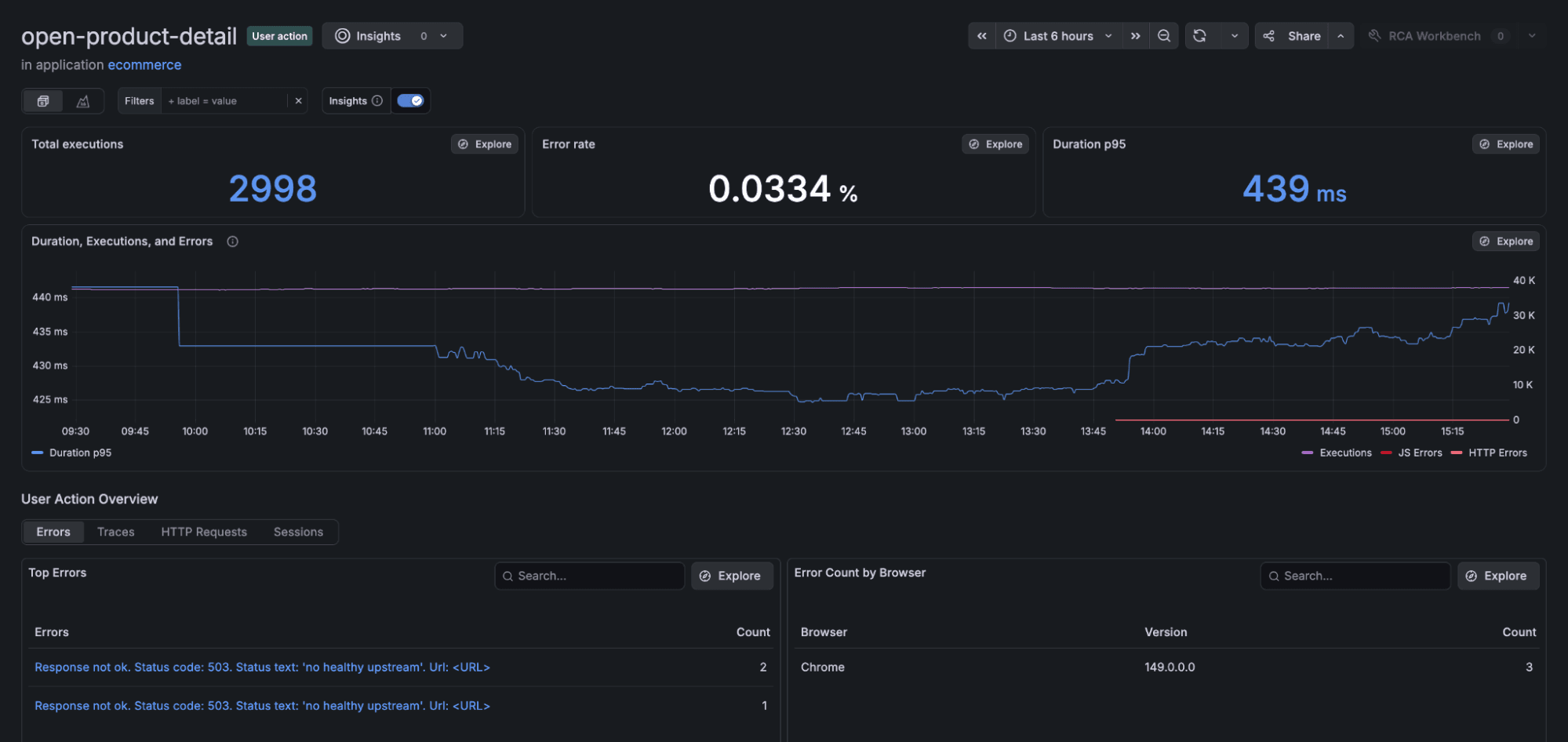
Task: Toggle the Insights switch off
Action: [x=410, y=100]
